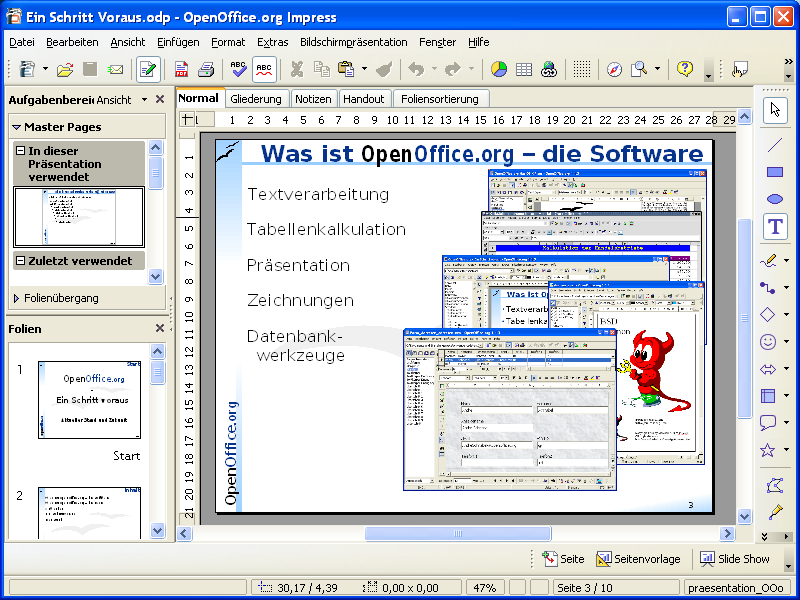Switch to the Foliensortierung tab
The height and width of the screenshot is (600, 800).
pos(441,99)
